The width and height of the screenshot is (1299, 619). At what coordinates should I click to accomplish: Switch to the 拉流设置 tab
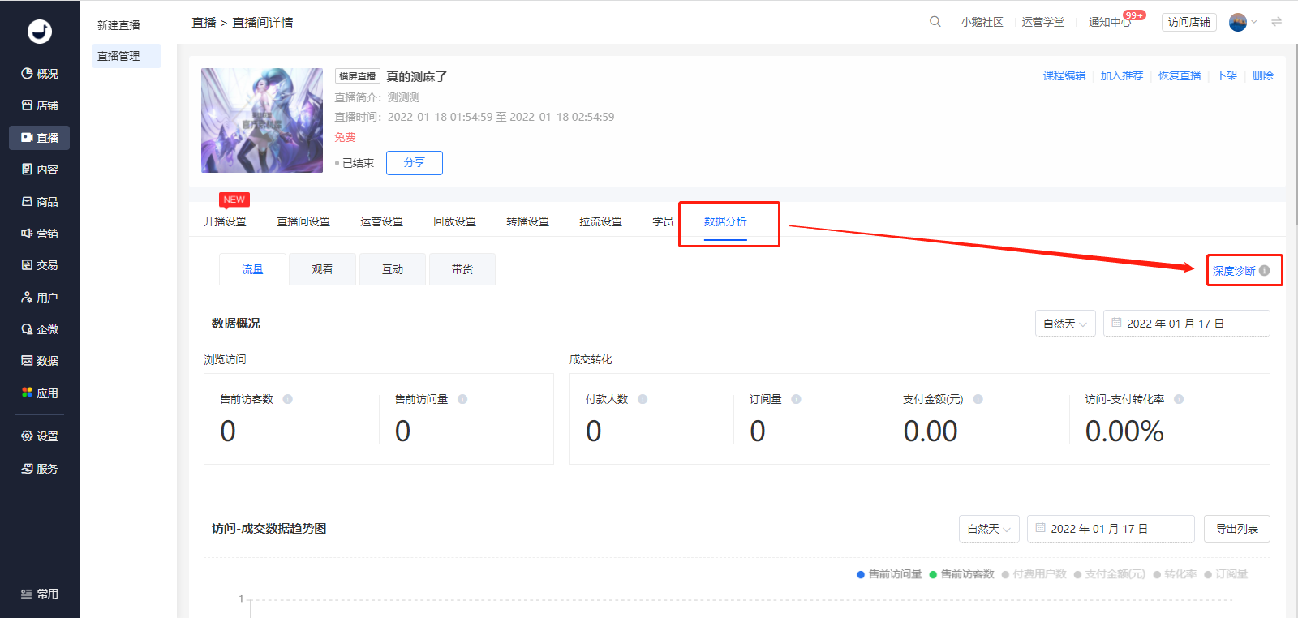tap(600, 221)
